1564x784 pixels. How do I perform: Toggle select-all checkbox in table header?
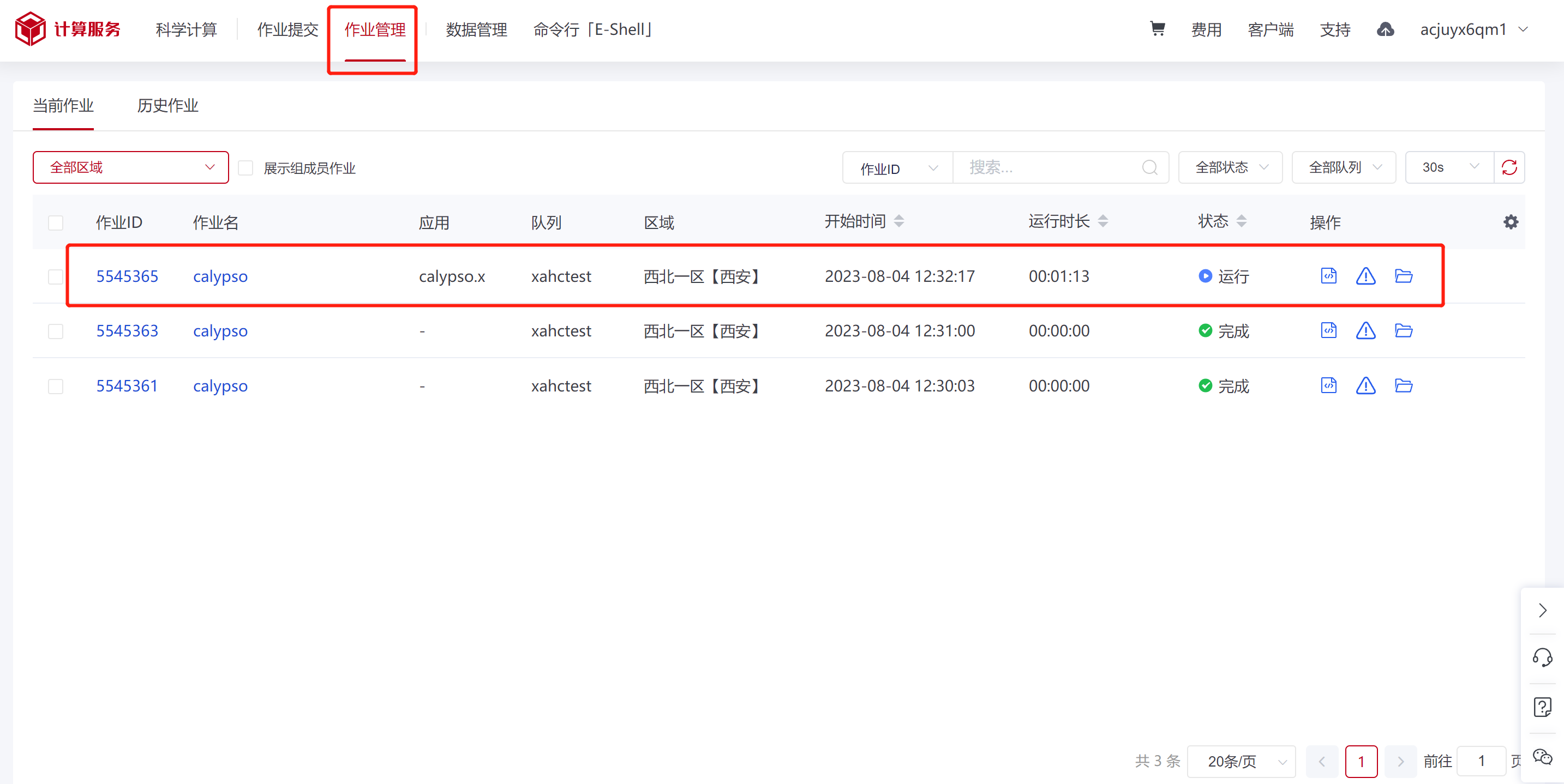pyautogui.click(x=55, y=222)
